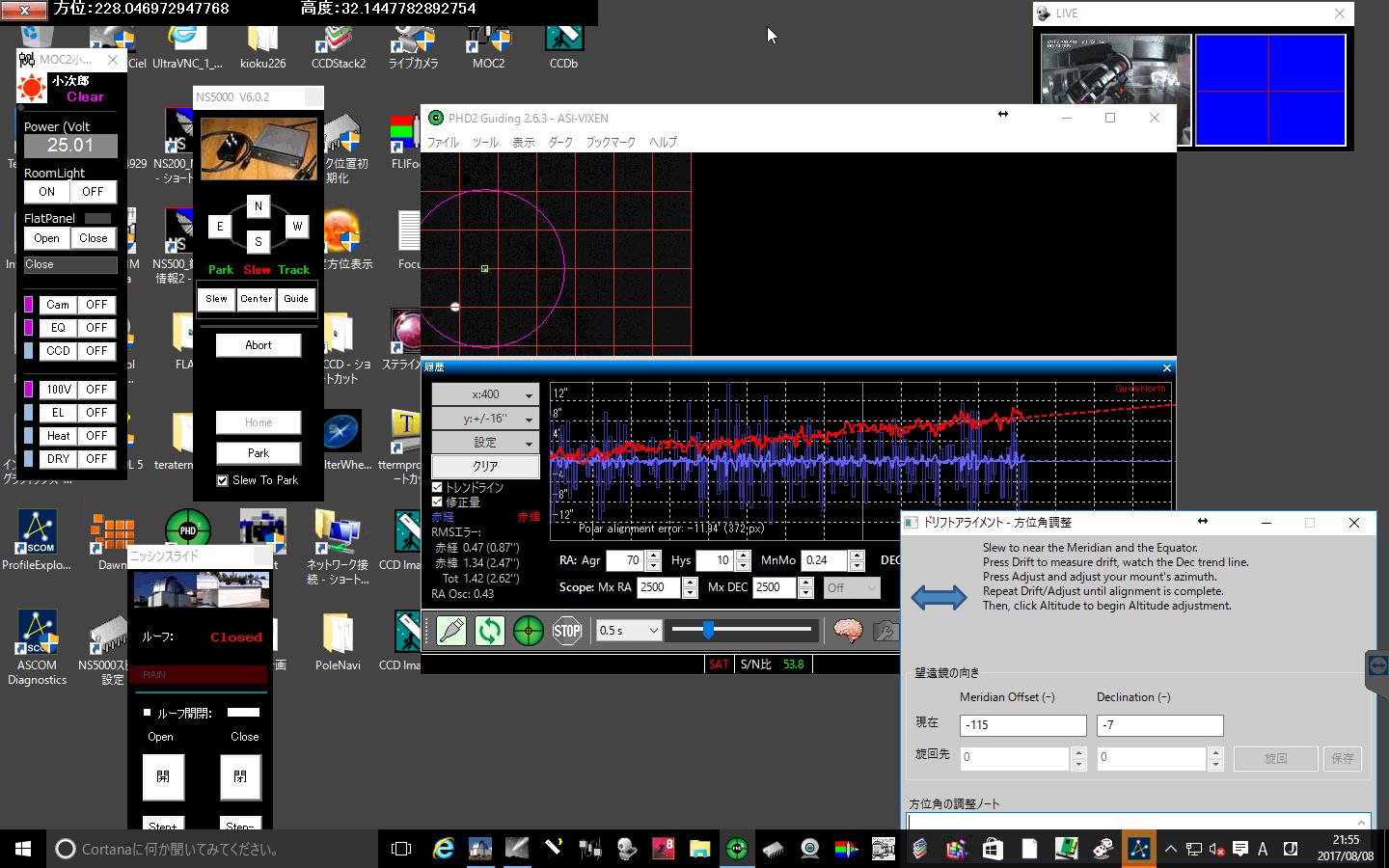The width and height of the screenshot is (1389, 868).
Task: Expand the y:+/-16" scale dropdown
Action: tap(485, 419)
